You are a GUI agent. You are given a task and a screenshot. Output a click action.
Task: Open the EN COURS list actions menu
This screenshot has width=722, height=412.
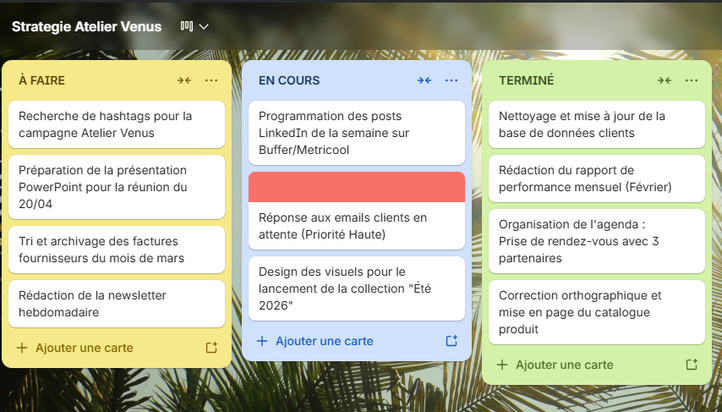click(x=451, y=80)
